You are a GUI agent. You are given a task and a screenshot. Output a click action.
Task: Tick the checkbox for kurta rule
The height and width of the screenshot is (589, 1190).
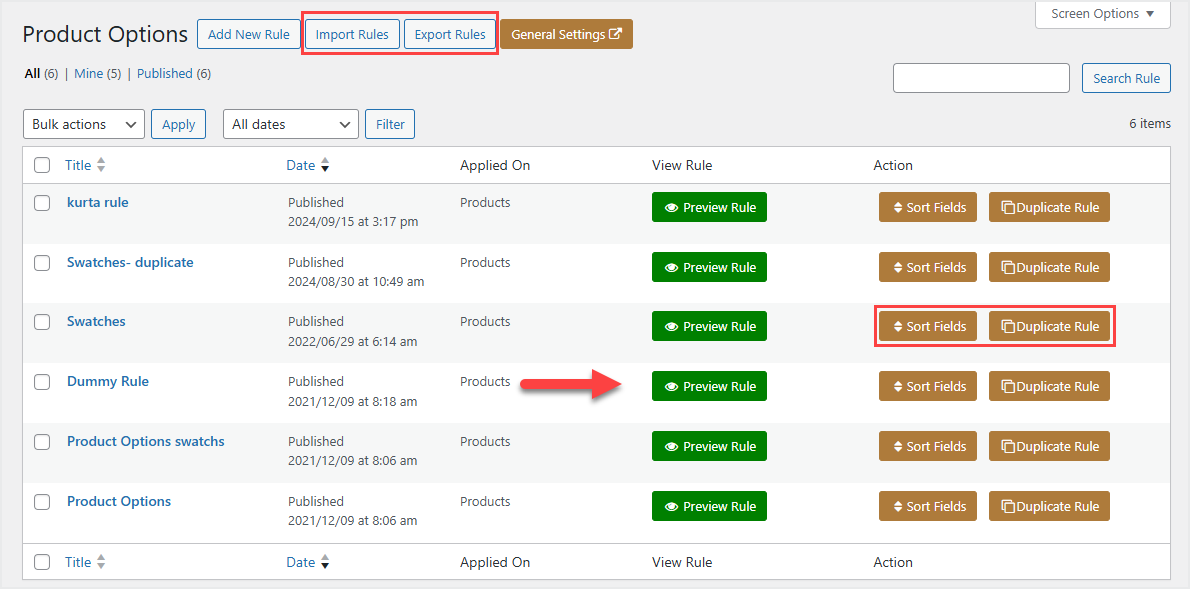[x=42, y=203]
